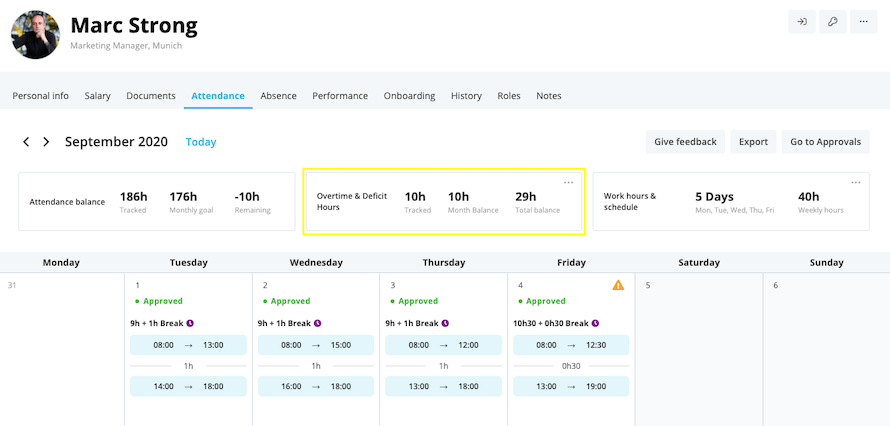Screen dimensions: 890x426
Task: Click the orange warning icon on Friday
Action: (x=618, y=285)
